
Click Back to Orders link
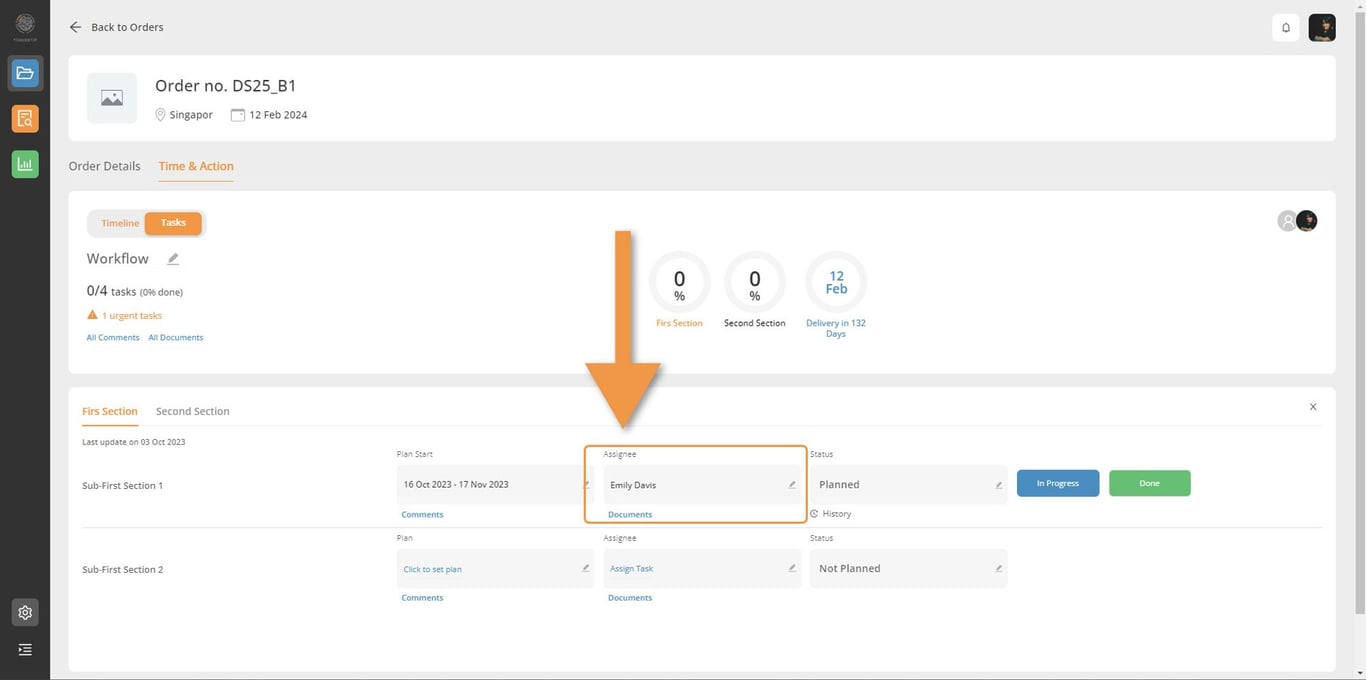(x=127, y=27)
